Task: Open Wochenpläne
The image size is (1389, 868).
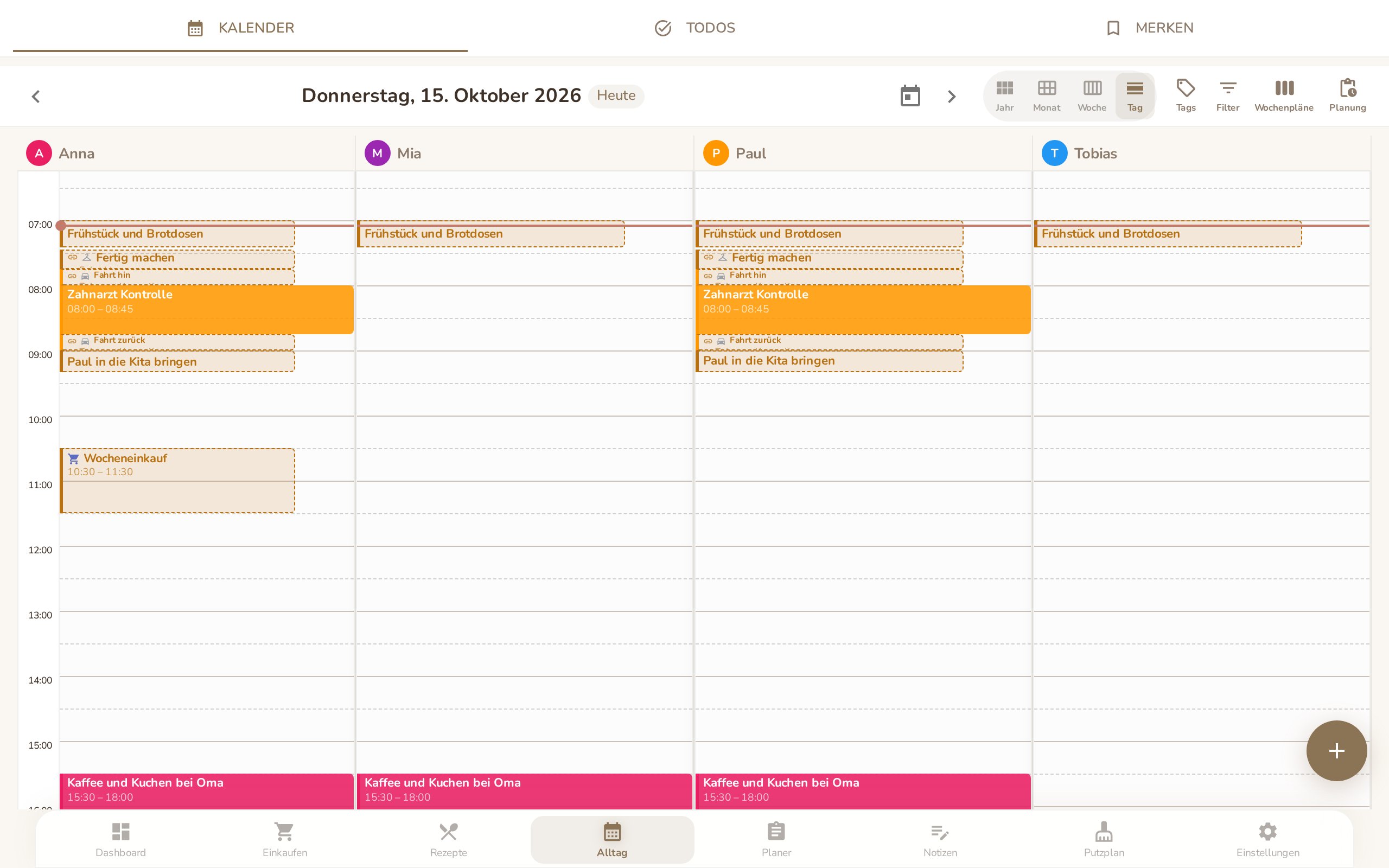Action: tap(1284, 96)
